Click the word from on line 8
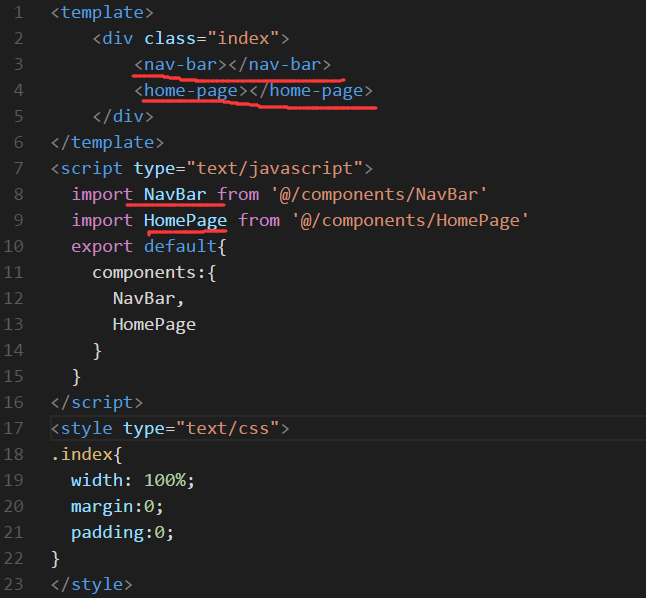This screenshot has height=598, width=646. click(238, 194)
